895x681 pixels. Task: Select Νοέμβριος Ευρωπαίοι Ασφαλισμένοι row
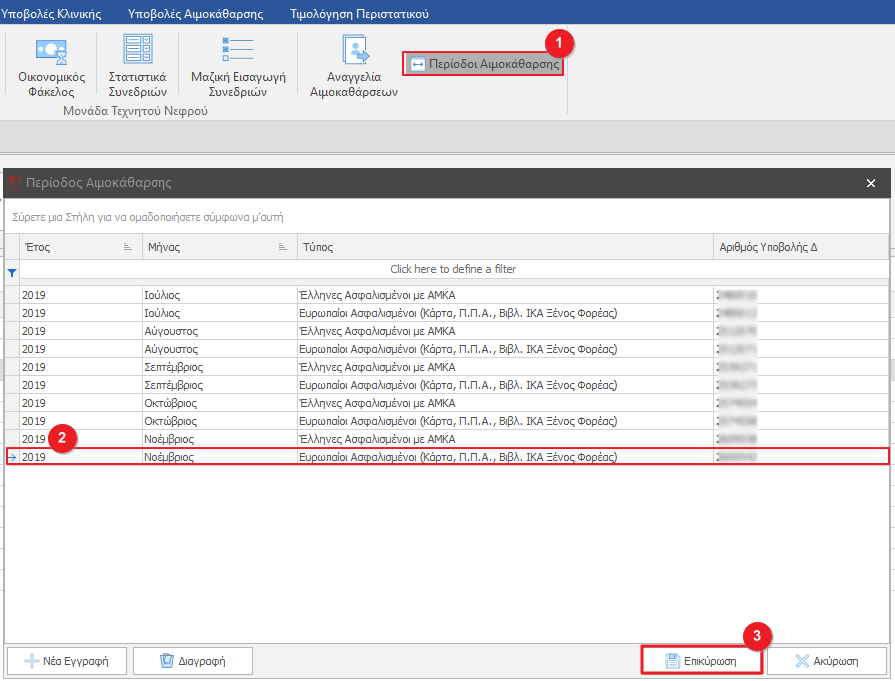[x=450, y=457]
